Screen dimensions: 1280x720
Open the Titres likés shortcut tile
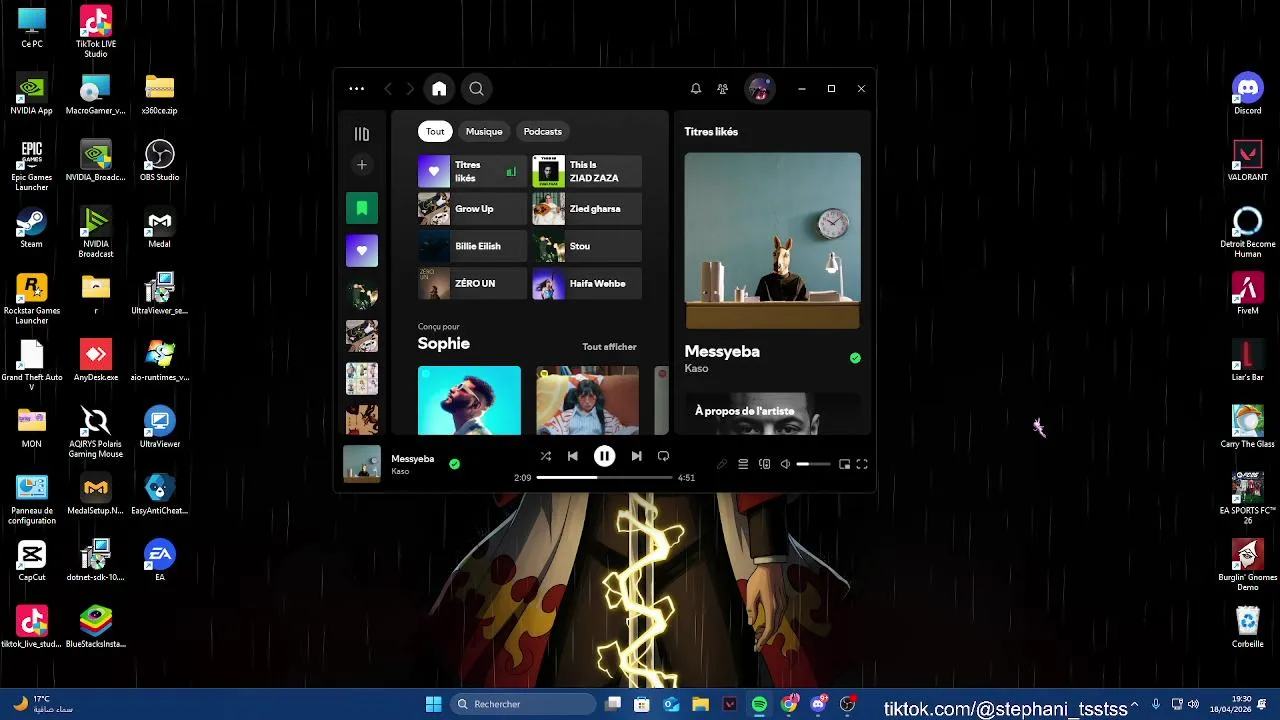[472, 172]
